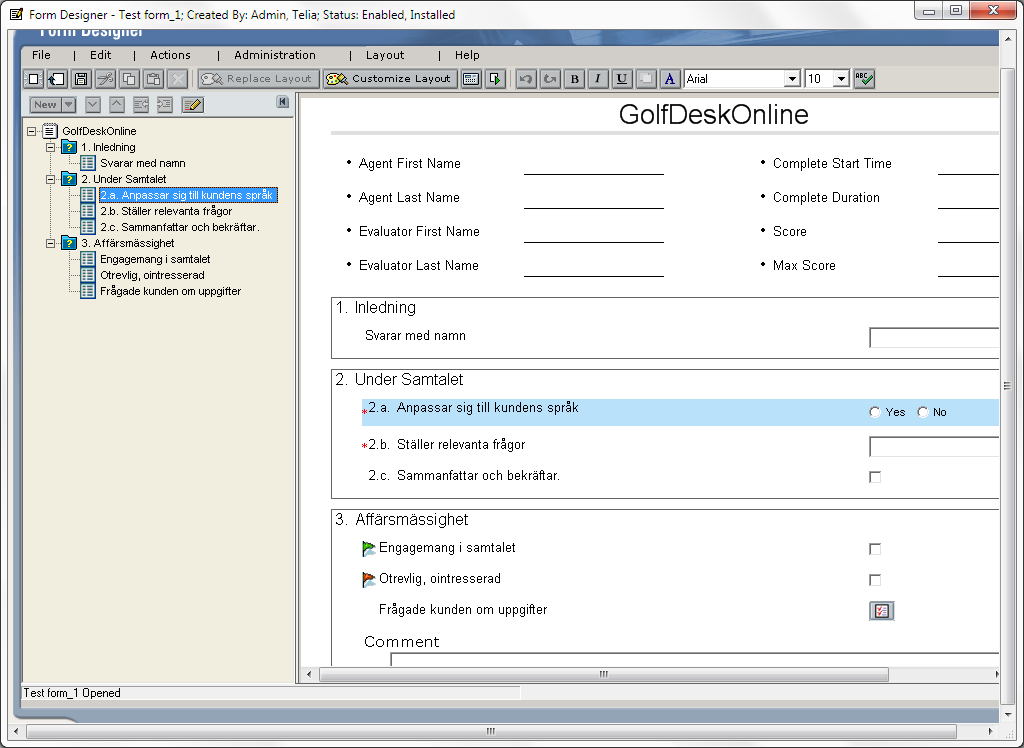Check the Sammanfattar och bekräftar checkbox
The image size is (1024, 748).
pos(876,477)
